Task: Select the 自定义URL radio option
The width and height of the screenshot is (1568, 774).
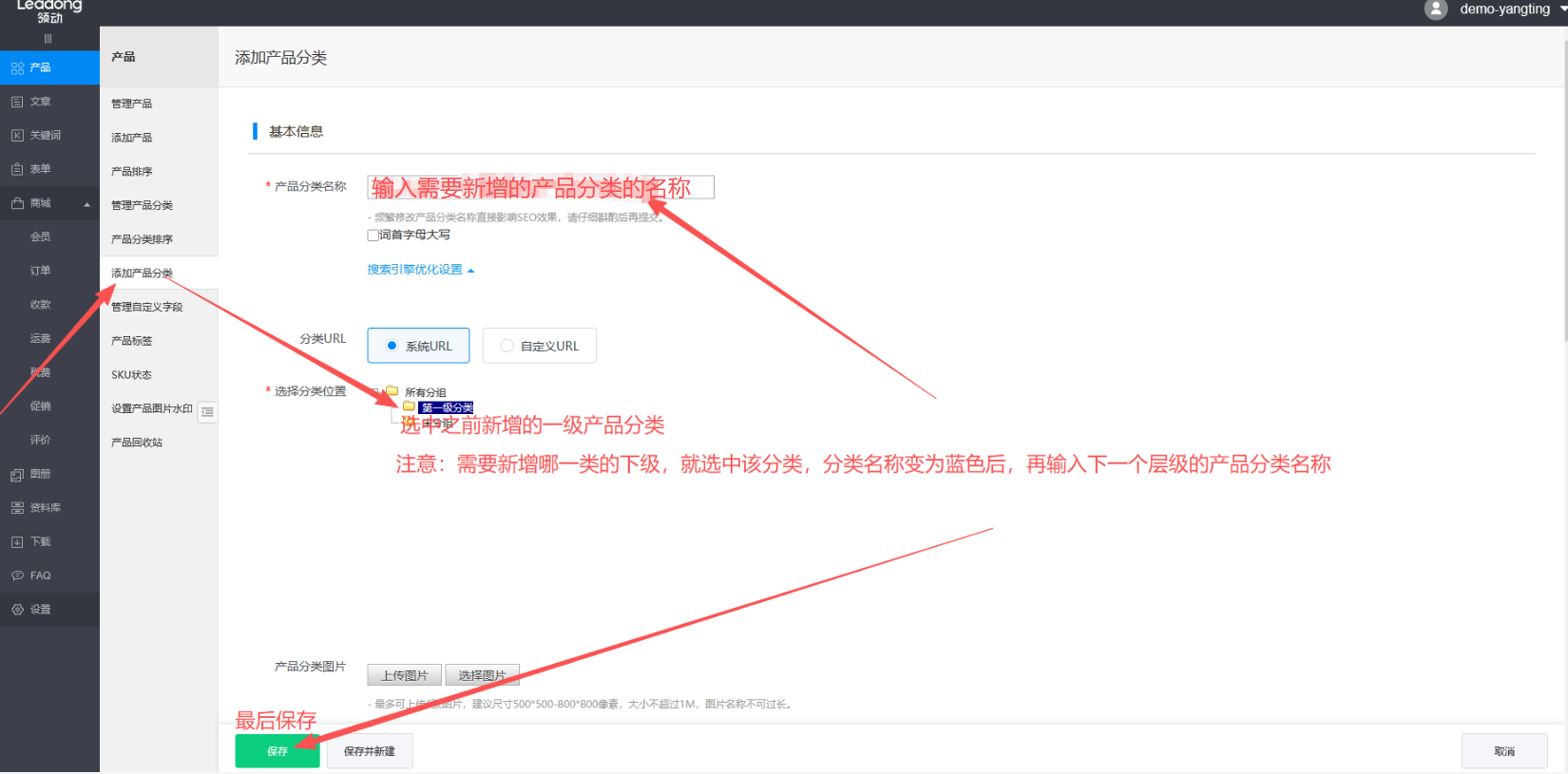Action: [507, 346]
